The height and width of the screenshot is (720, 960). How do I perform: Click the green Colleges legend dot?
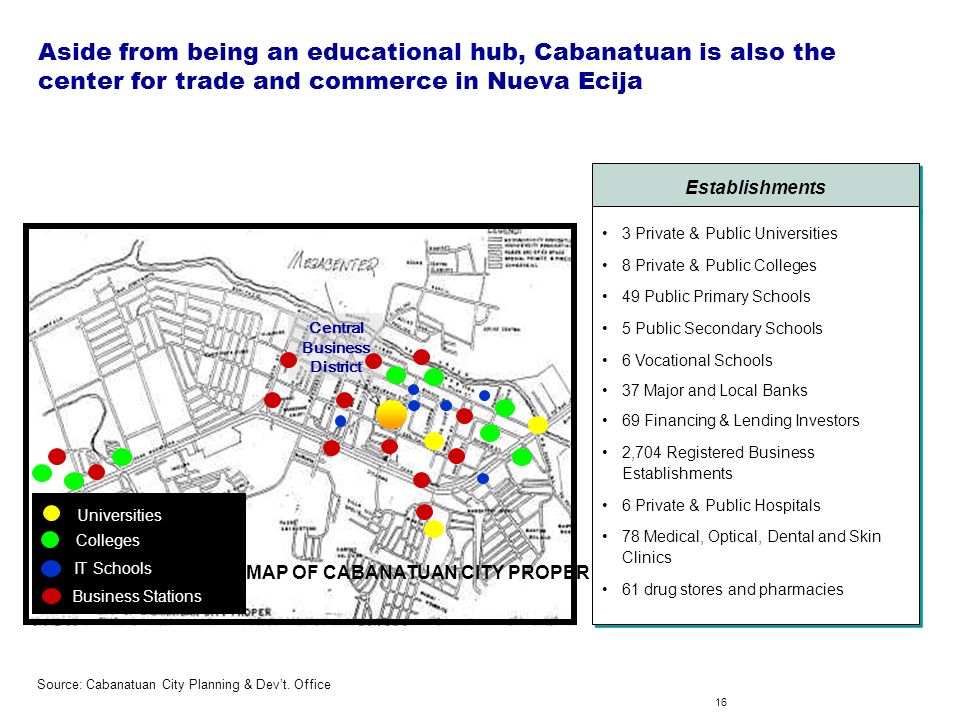click(50, 539)
